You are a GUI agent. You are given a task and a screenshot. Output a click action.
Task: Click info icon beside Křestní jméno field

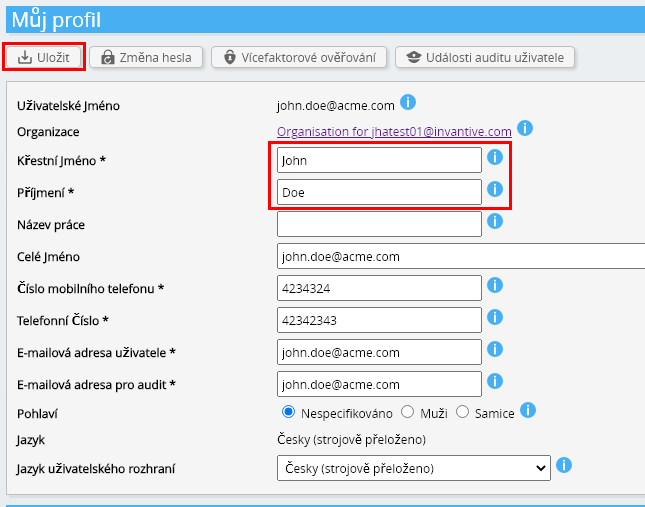[495, 157]
